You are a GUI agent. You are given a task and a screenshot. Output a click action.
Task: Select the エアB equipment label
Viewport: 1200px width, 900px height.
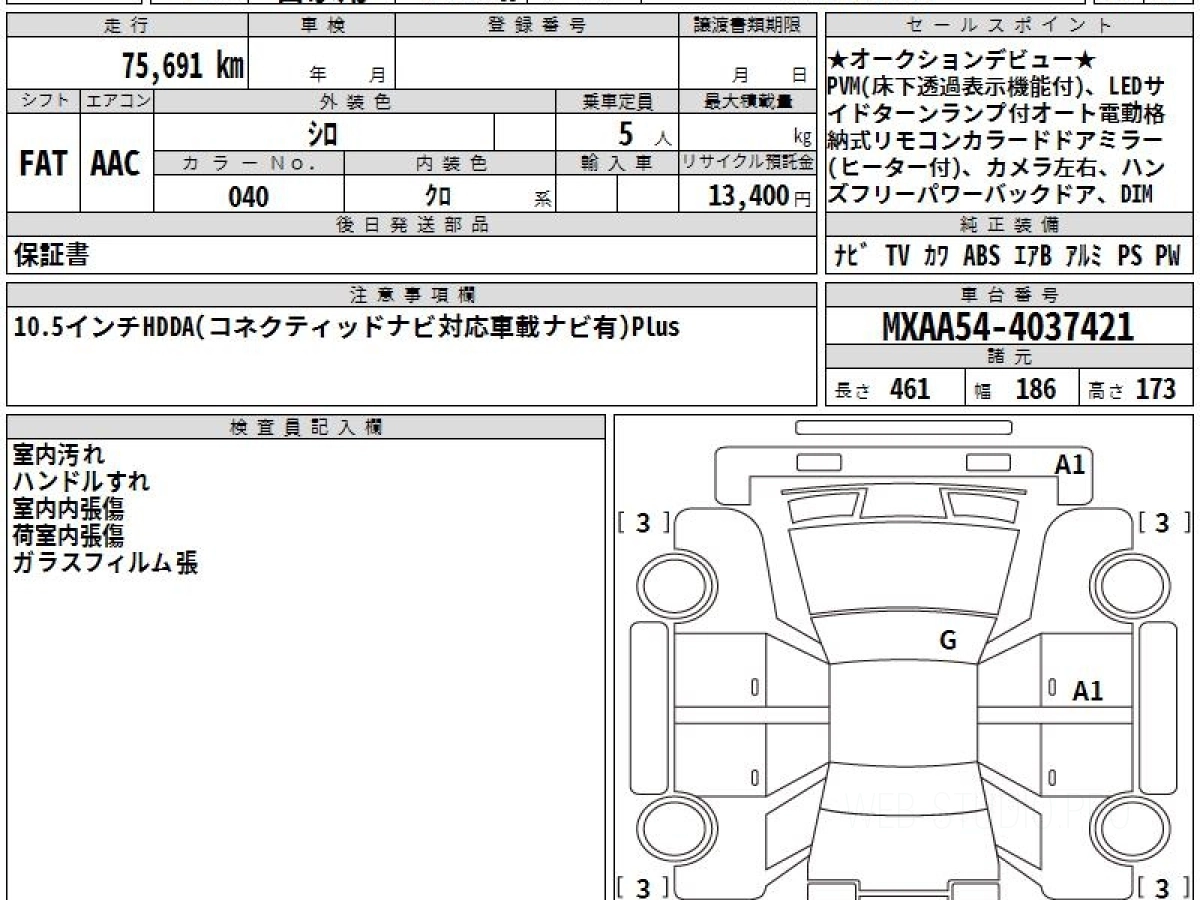1032,256
